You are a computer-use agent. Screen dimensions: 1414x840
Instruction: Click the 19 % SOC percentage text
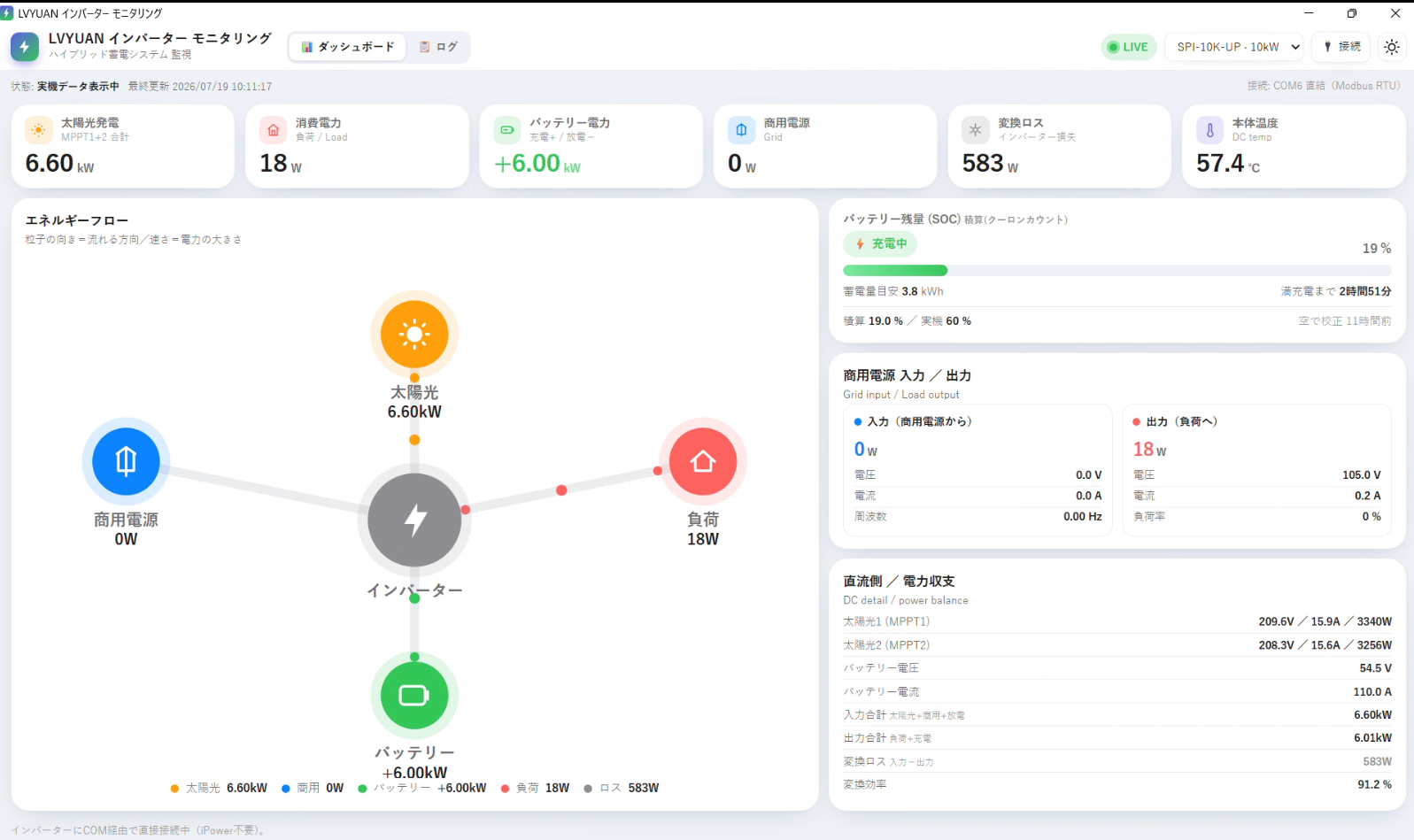point(1377,249)
